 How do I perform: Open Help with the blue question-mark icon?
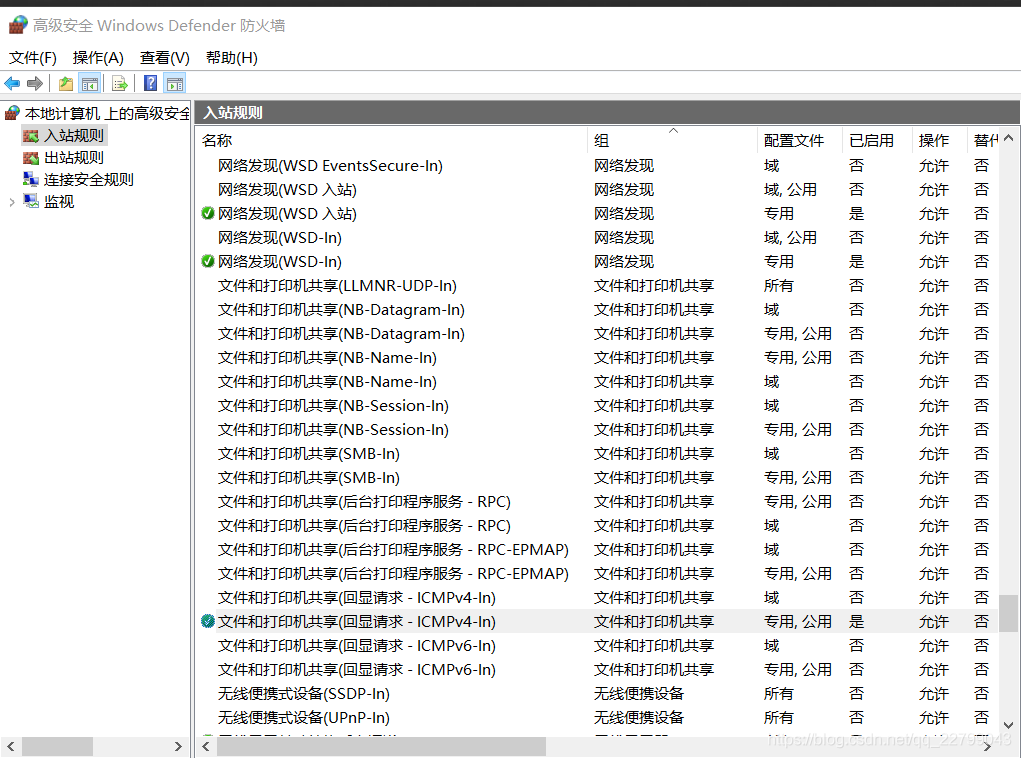pos(150,83)
